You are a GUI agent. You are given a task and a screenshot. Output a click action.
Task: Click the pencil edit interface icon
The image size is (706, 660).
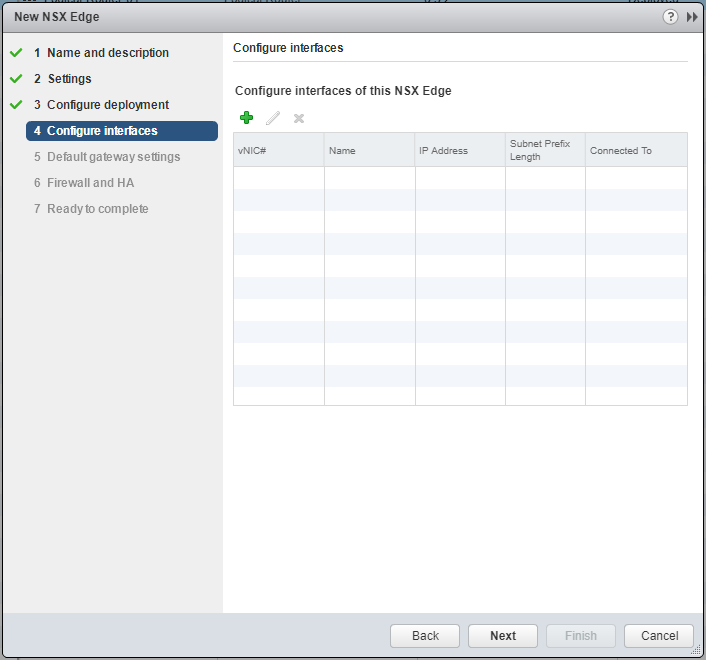(273, 118)
